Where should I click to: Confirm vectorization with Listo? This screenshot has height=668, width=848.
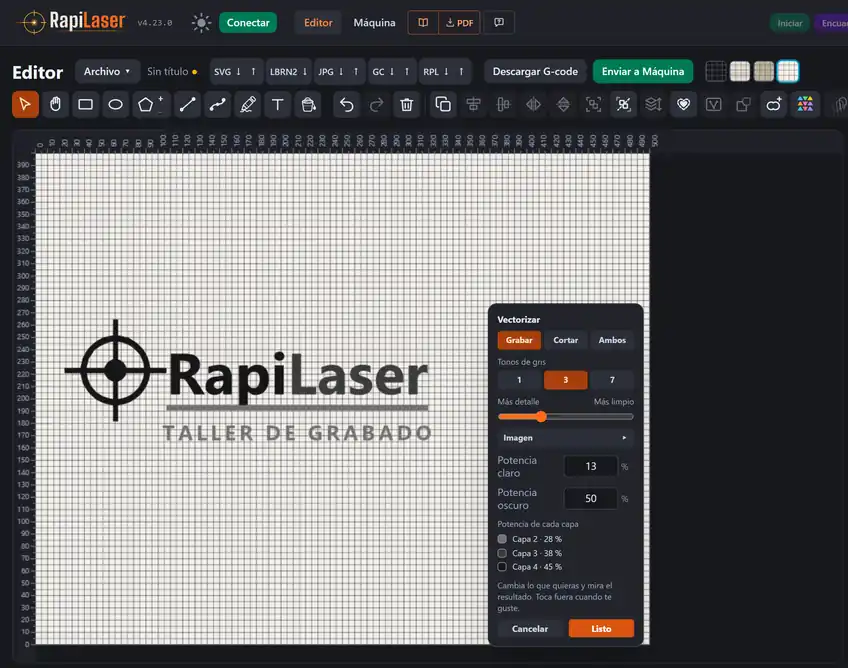click(601, 629)
